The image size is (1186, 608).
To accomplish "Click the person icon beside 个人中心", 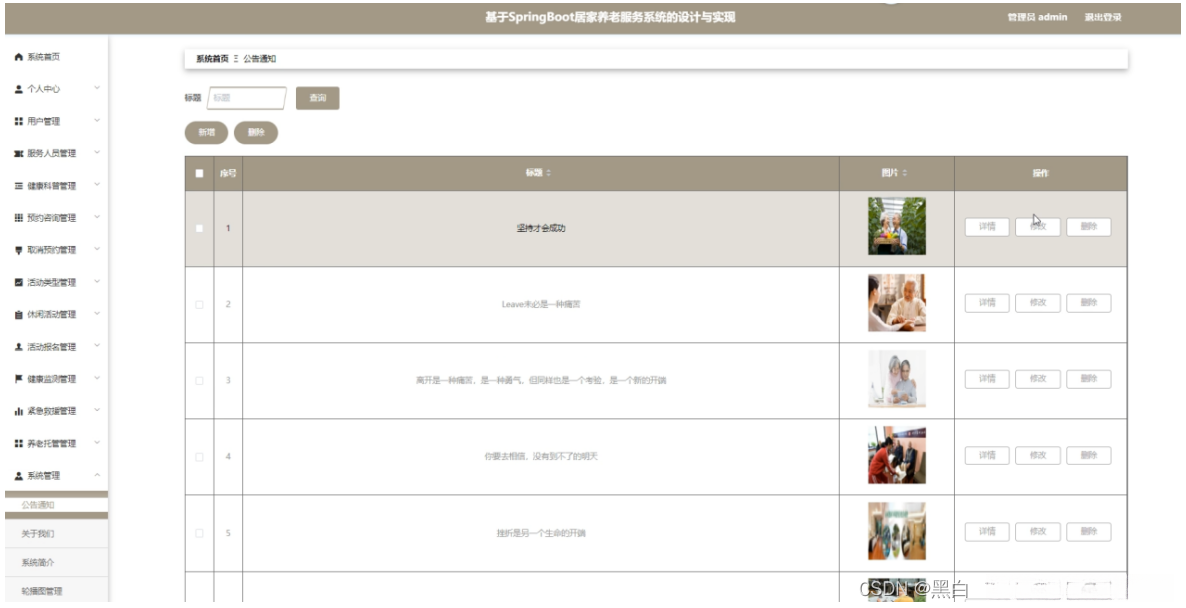I will [19, 89].
